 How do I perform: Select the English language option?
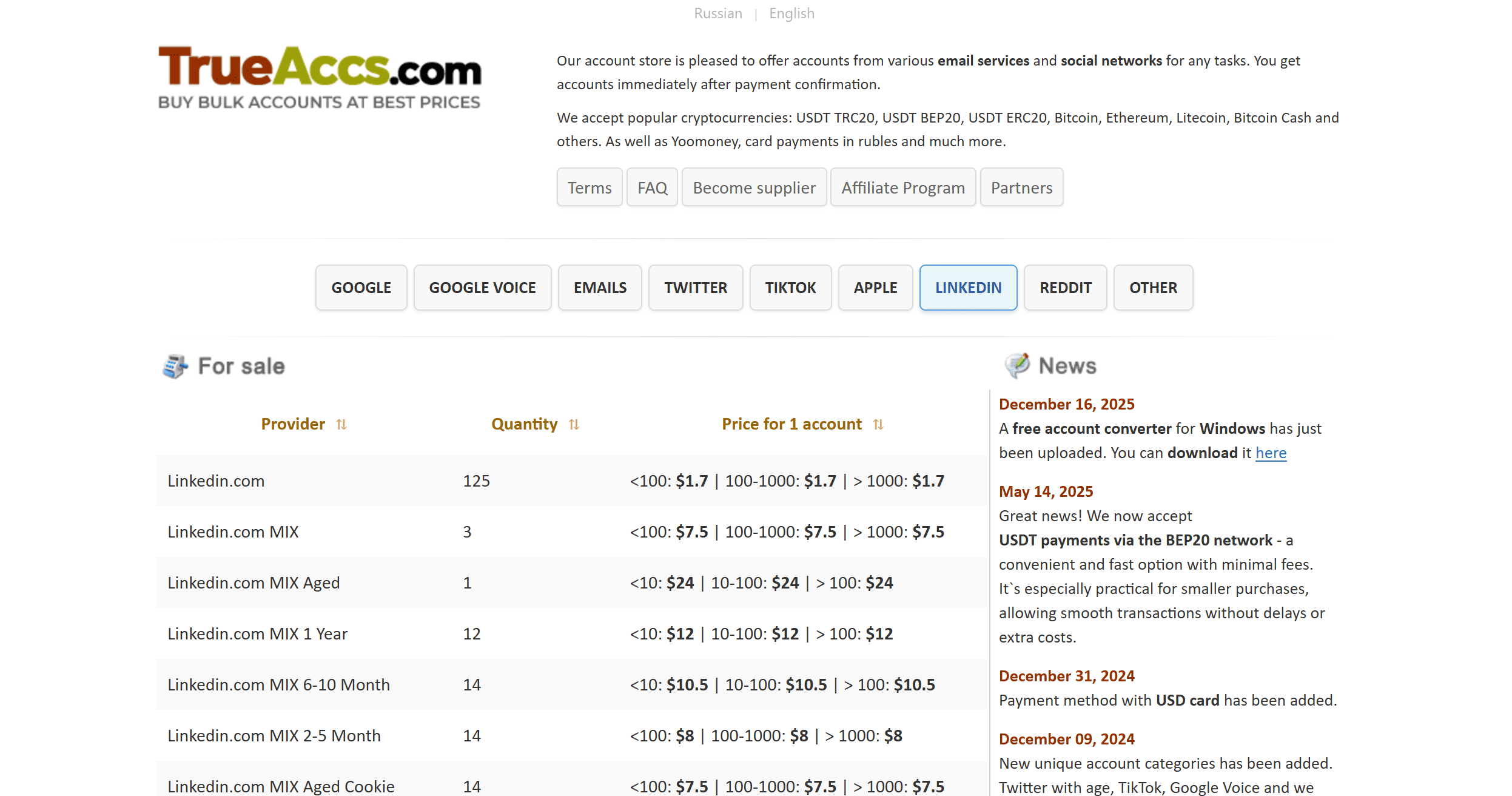[x=791, y=13]
